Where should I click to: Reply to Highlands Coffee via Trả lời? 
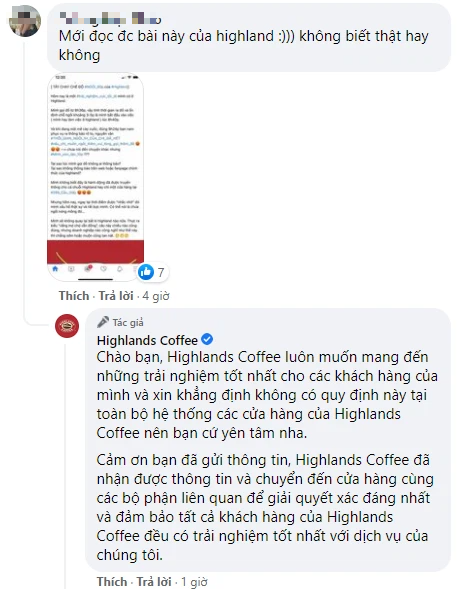click(x=154, y=581)
